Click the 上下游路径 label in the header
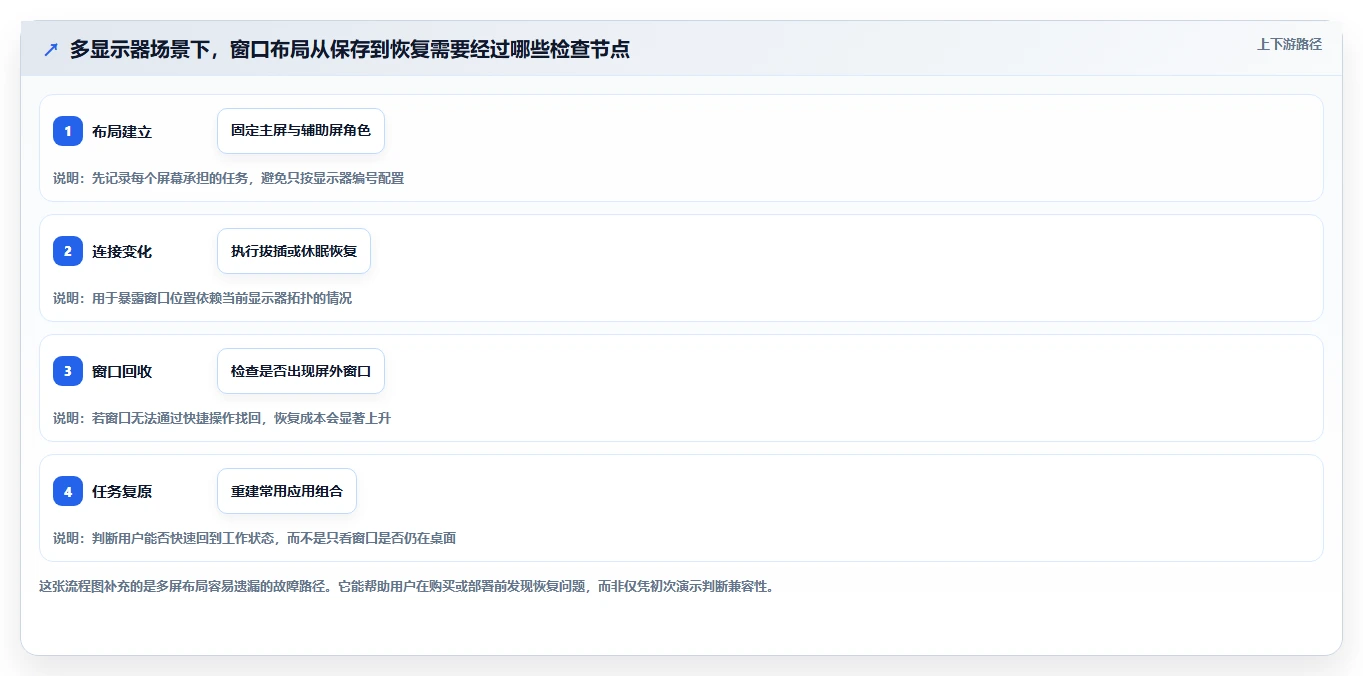Image resolution: width=1363 pixels, height=676 pixels. coord(1289,44)
